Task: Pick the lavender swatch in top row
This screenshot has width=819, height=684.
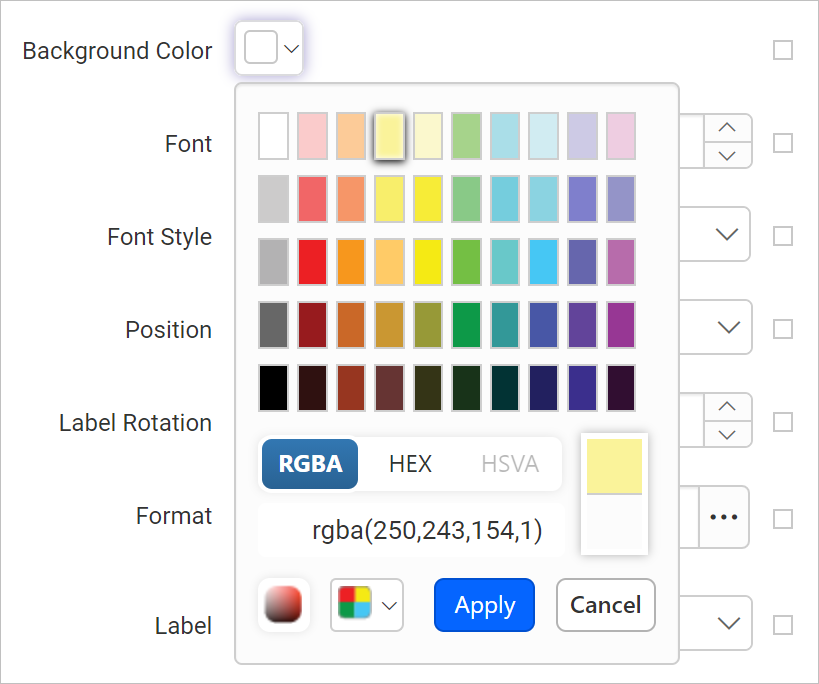Action: click(582, 136)
